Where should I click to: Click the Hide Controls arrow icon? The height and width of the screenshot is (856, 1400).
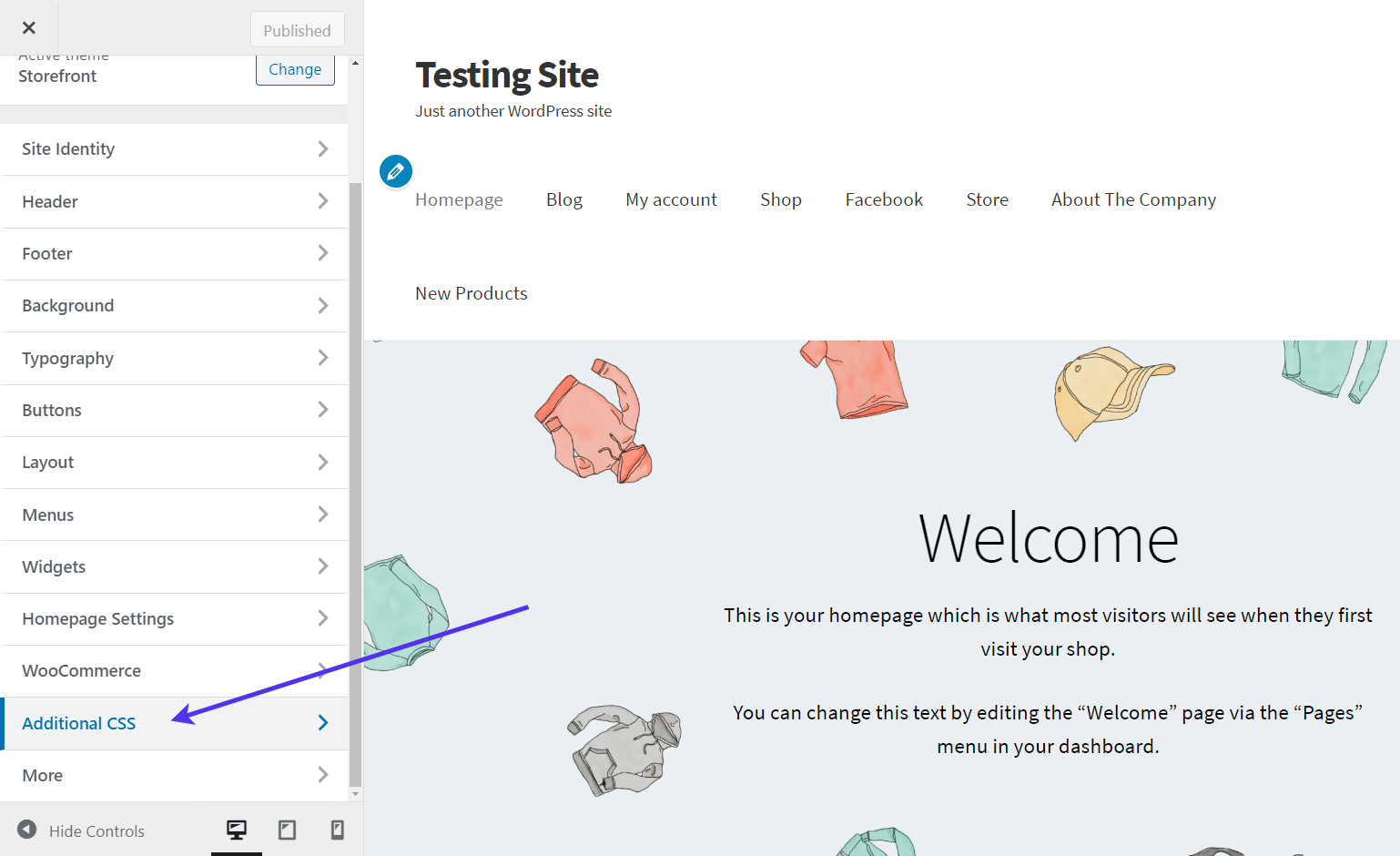click(26, 830)
